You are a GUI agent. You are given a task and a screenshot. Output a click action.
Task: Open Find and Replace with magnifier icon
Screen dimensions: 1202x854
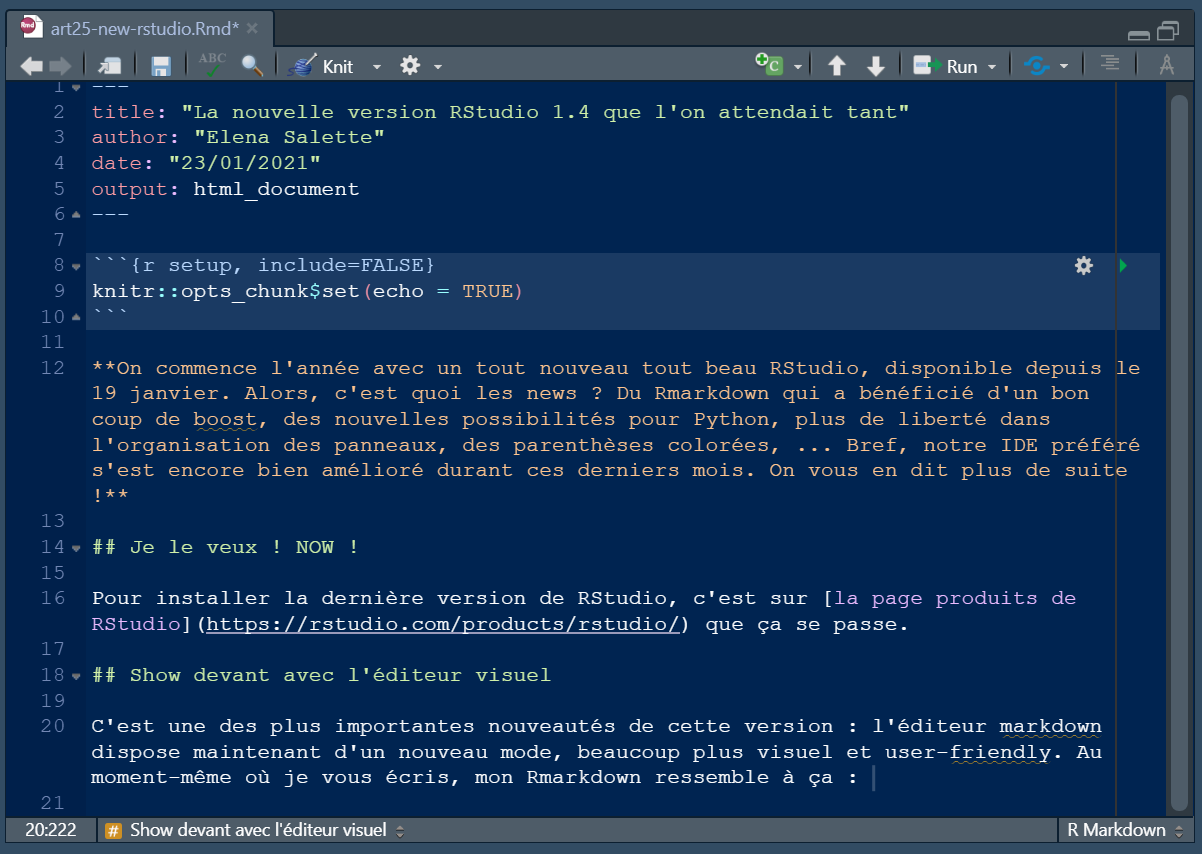[x=252, y=66]
